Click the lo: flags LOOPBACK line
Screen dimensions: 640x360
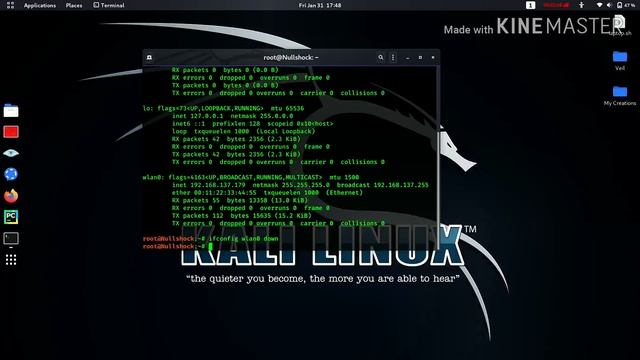pos(223,108)
